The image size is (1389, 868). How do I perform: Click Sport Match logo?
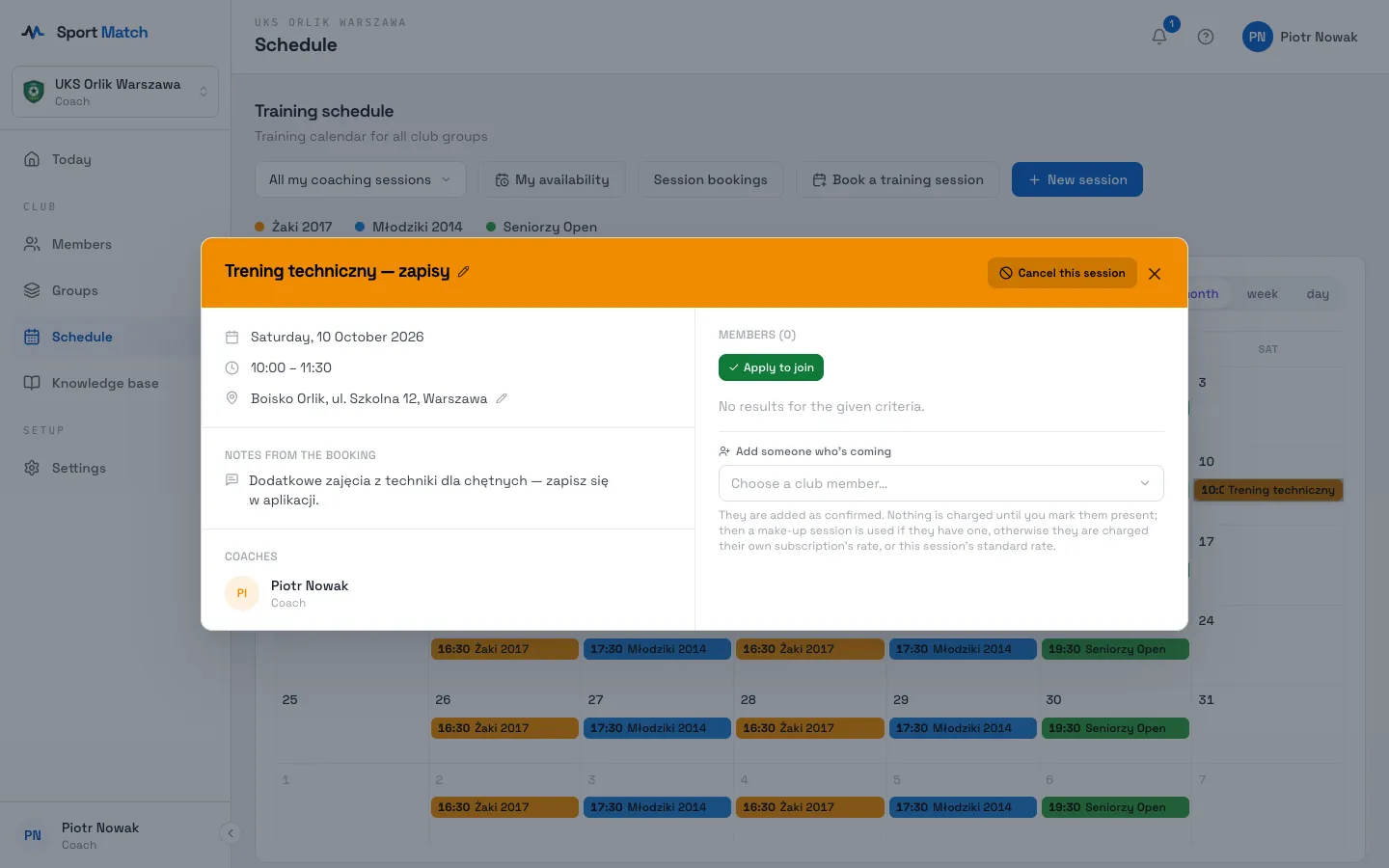coord(85,32)
